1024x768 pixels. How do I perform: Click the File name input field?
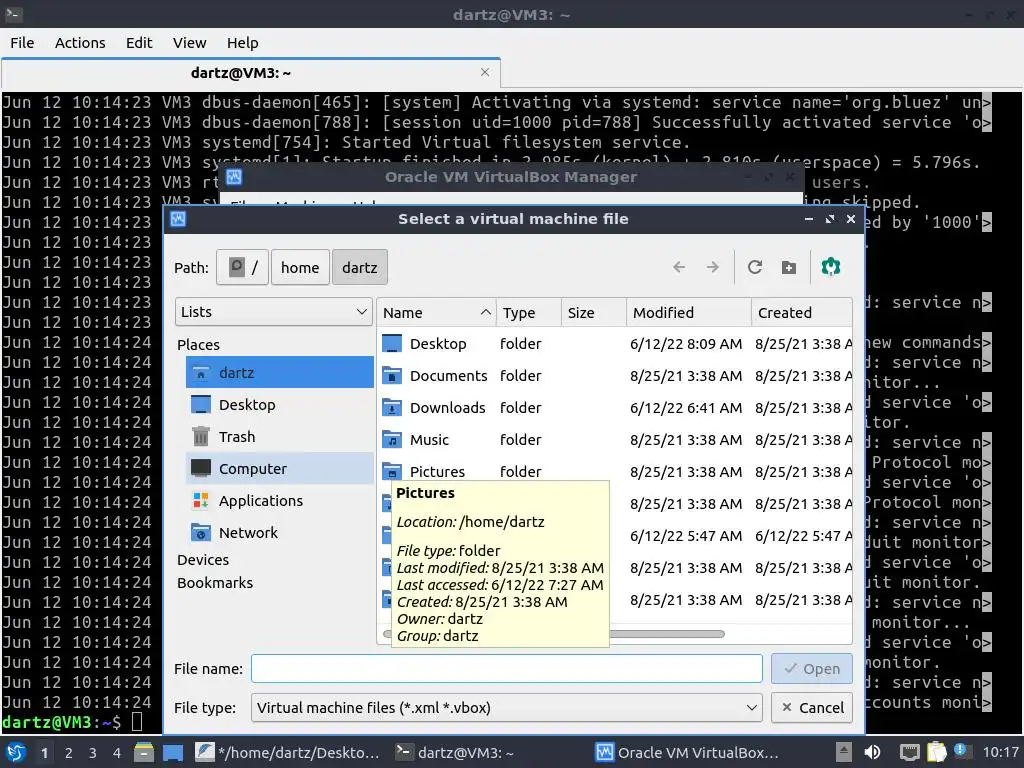tap(507, 669)
